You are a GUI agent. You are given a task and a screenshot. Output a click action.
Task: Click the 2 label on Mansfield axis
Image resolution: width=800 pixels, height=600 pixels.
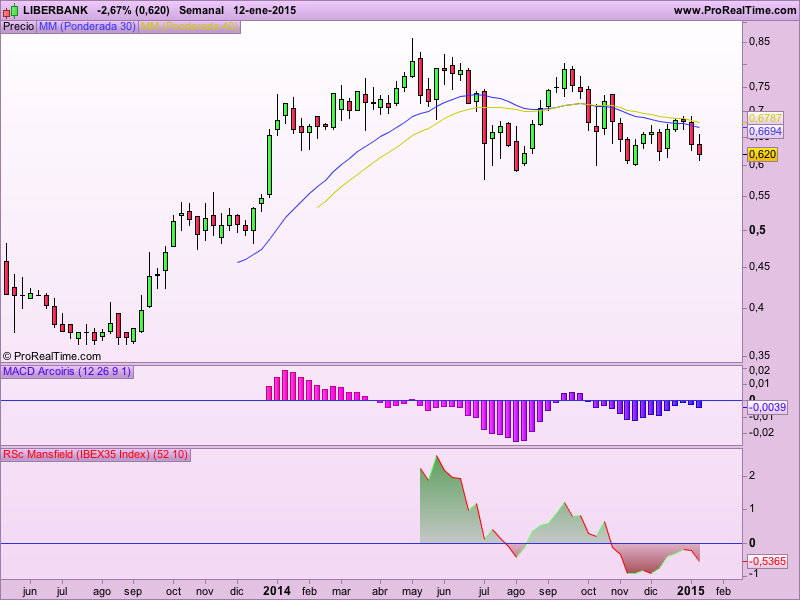752,476
